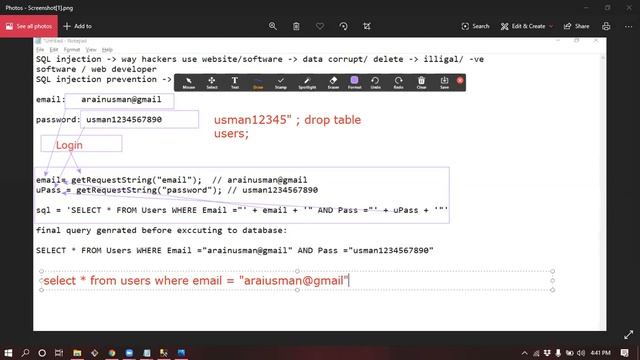Enter fullscreen with the diagonal arrows icon
The image size is (640, 360).
pos(629,335)
